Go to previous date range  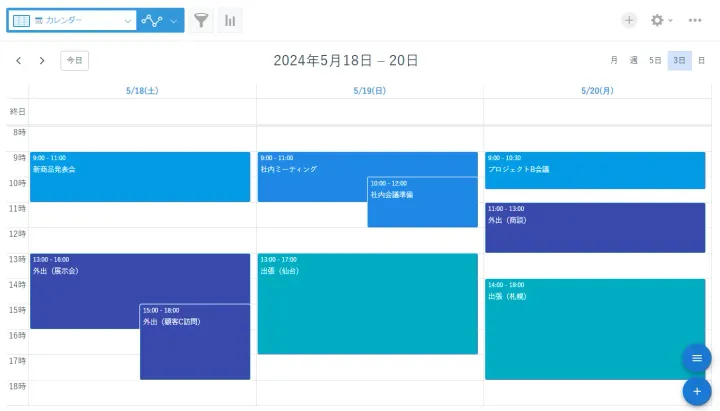click(x=19, y=61)
